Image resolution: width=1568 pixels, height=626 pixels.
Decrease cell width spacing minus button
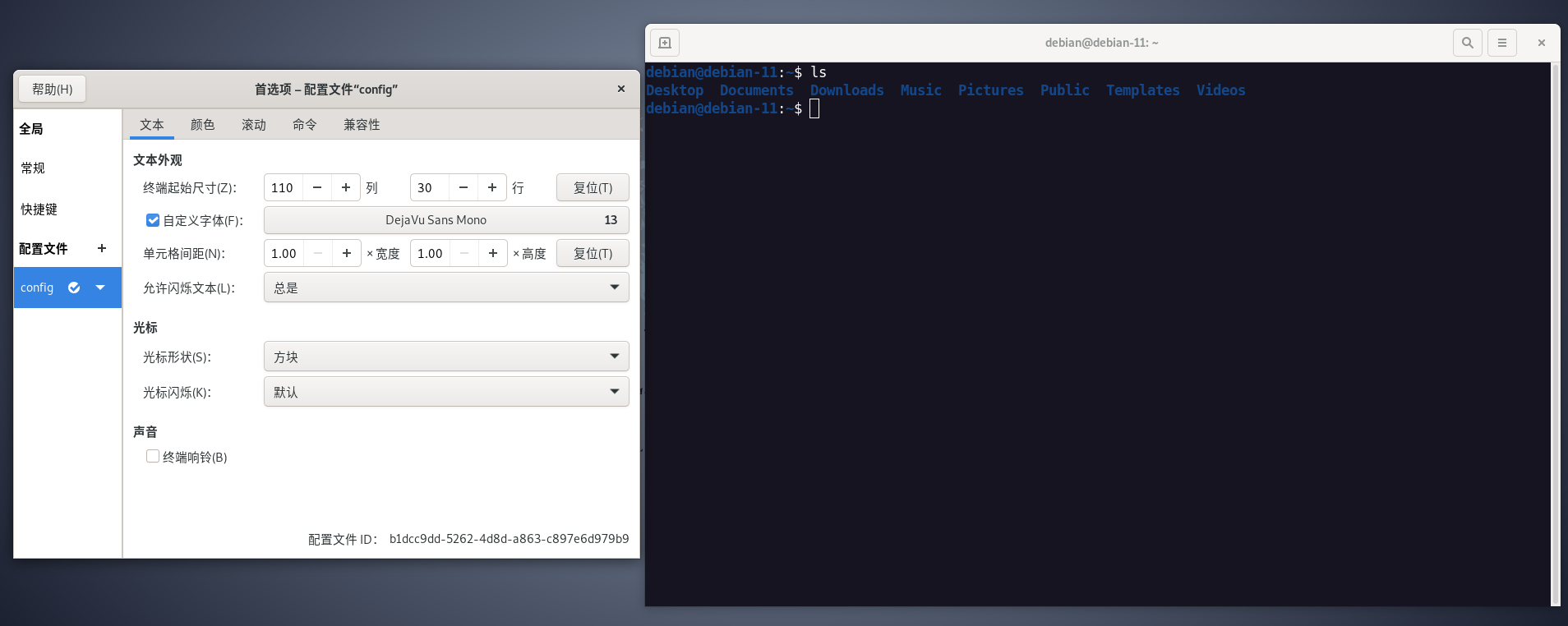point(318,253)
